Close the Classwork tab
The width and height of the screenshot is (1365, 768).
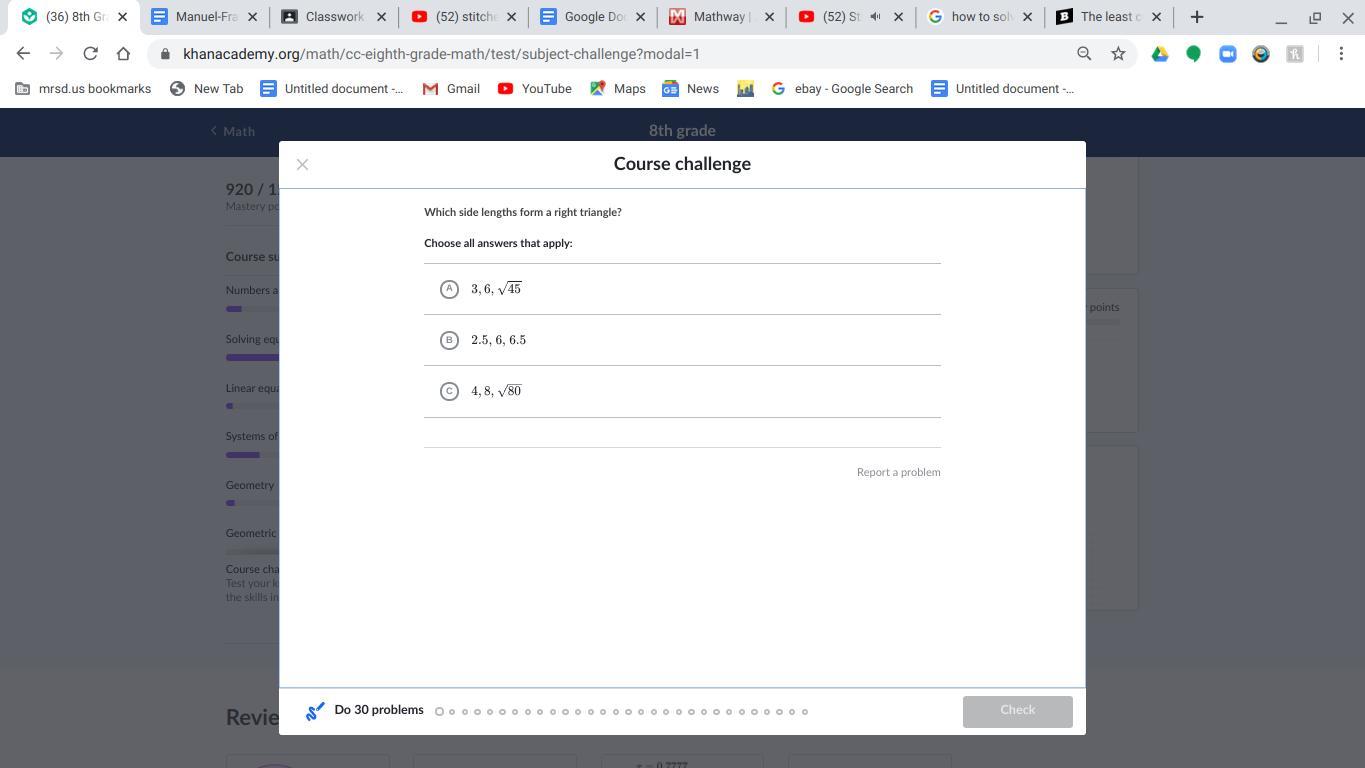click(381, 17)
